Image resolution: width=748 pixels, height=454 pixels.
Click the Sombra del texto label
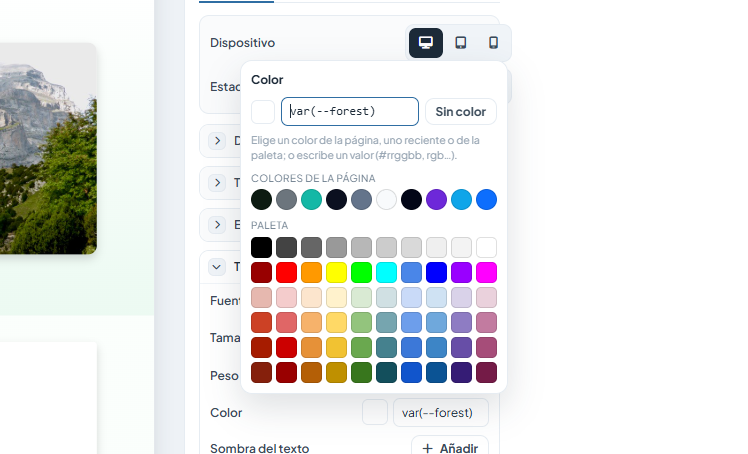coord(260,448)
